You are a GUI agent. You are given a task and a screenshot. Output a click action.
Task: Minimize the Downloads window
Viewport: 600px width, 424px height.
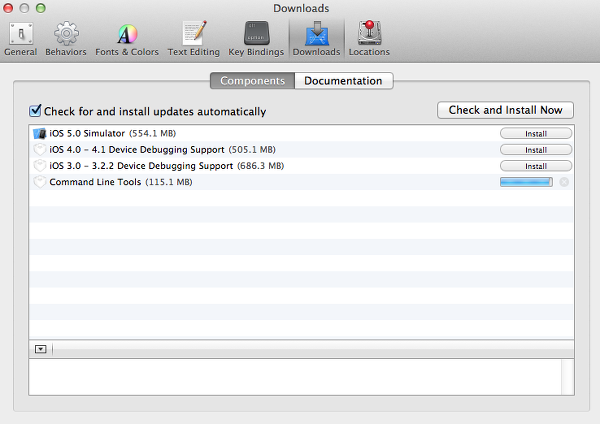click(24, 8)
